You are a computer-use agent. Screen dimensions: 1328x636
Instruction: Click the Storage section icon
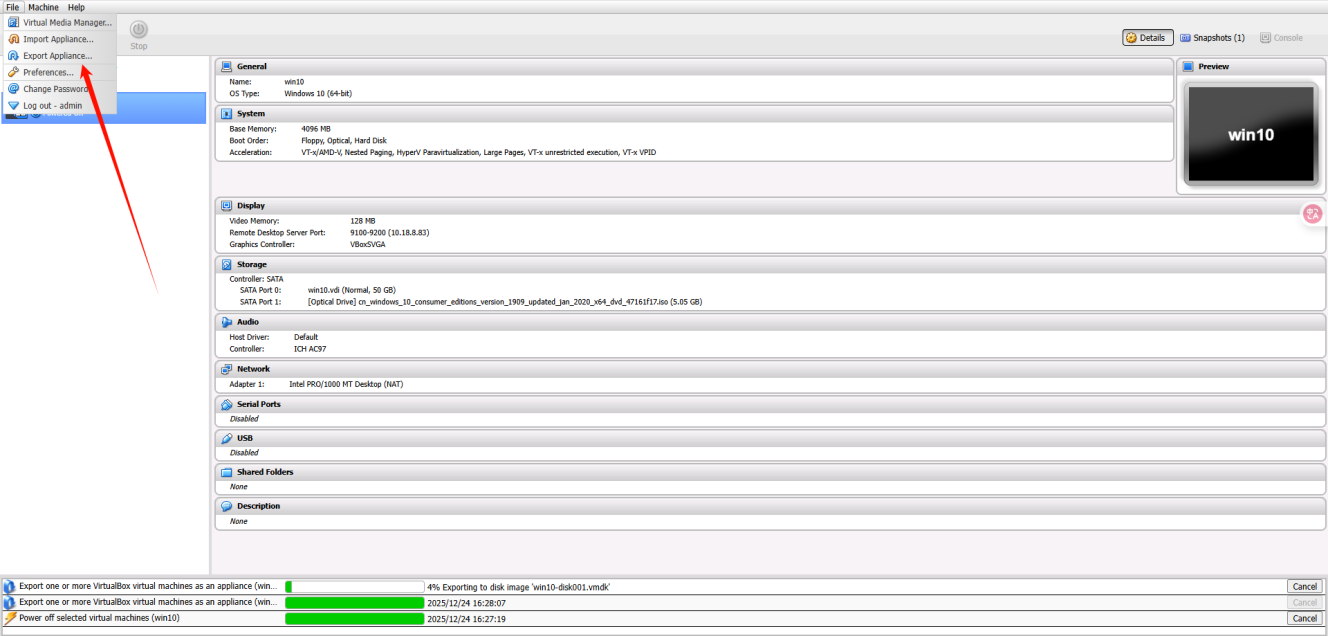click(x=226, y=264)
